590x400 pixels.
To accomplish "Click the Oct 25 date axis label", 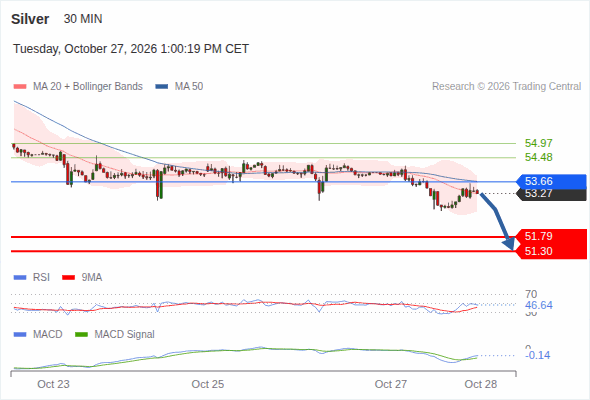I will (x=207, y=384).
